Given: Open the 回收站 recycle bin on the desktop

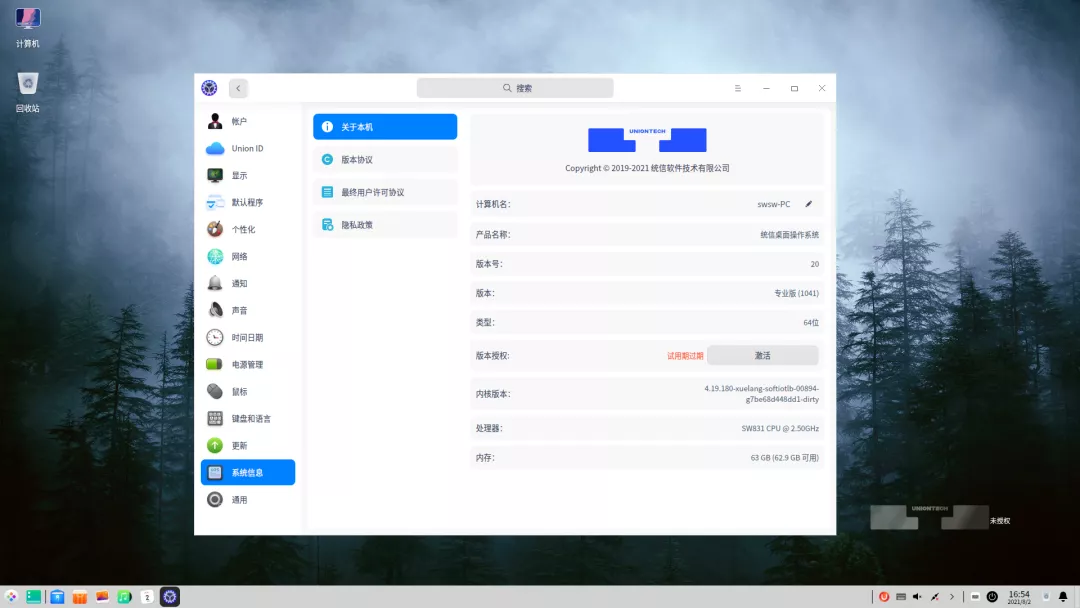Looking at the screenshot, I should click(28, 92).
